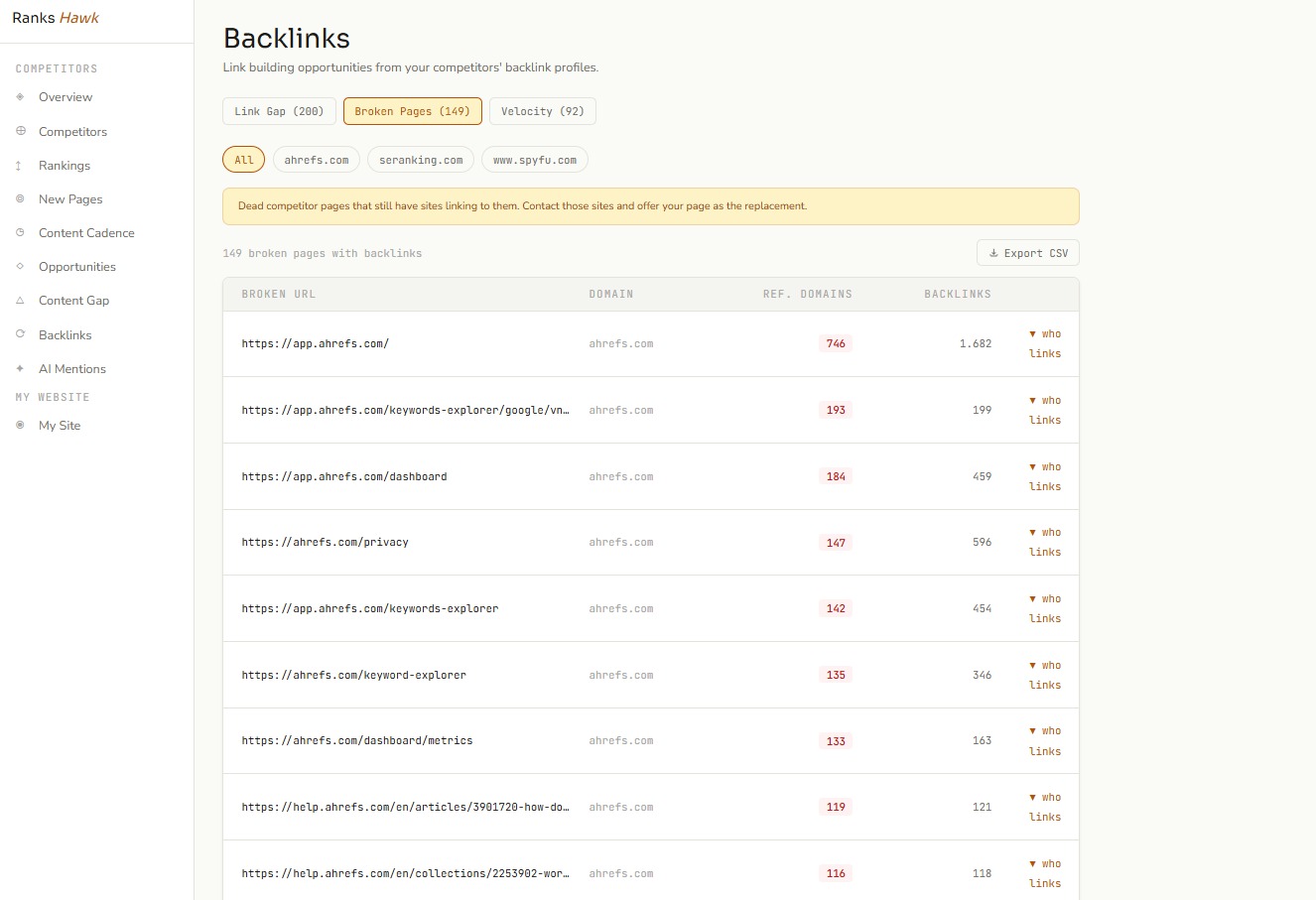1316x900 pixels.
Task: Click the New Pages sidebar icon
Action: (20, 199)
